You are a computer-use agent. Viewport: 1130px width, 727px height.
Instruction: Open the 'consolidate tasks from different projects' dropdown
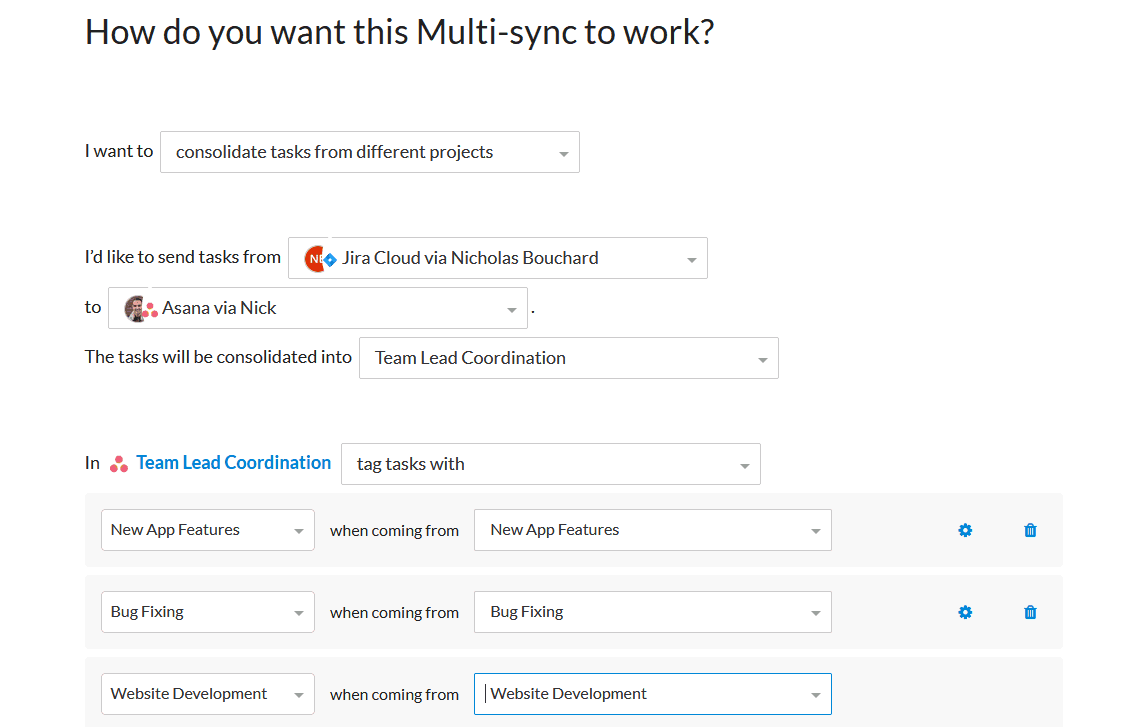coord(370,152)
